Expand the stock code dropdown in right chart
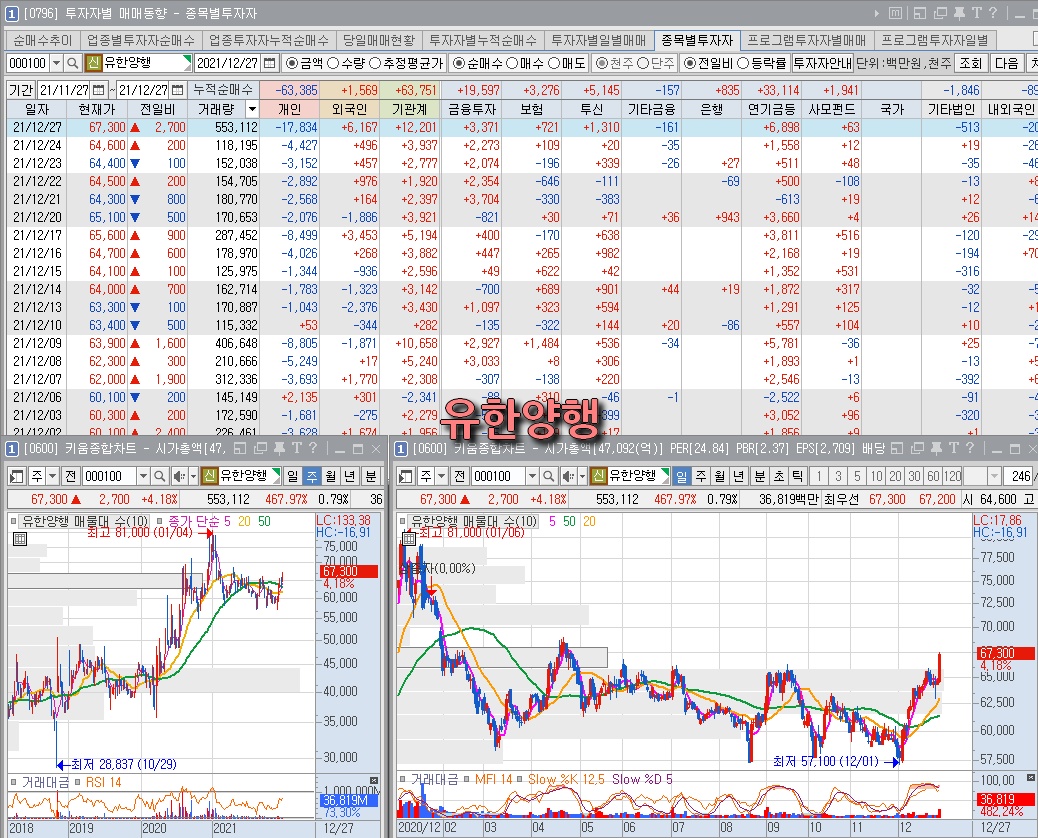Screen dimensions: 1038x838 point(532,476)
